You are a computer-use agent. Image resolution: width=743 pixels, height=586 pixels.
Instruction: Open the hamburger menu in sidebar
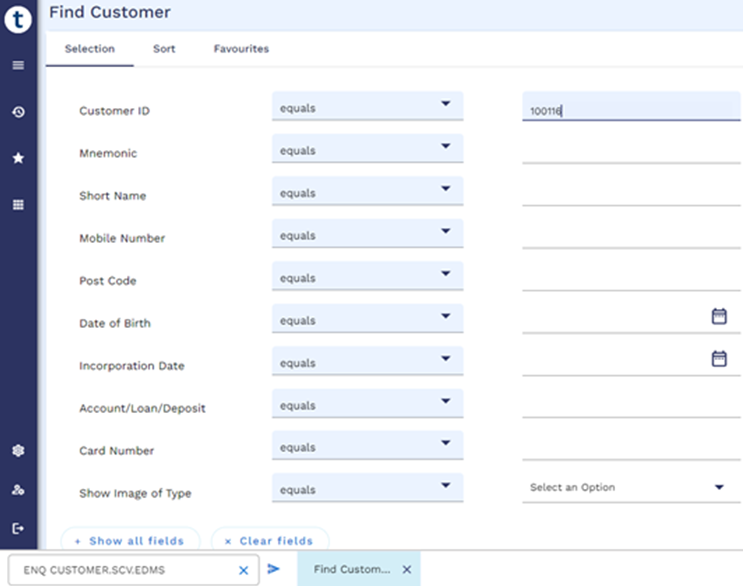(18, 66)
